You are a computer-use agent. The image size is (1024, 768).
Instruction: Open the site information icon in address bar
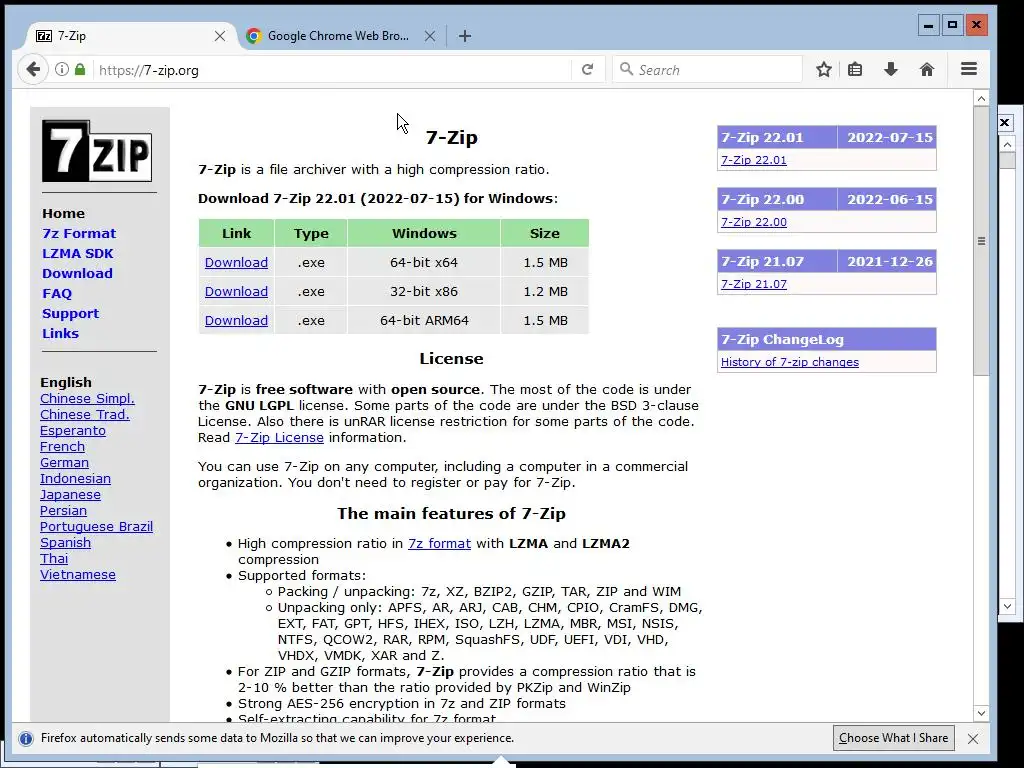click(x=61, y=69)
